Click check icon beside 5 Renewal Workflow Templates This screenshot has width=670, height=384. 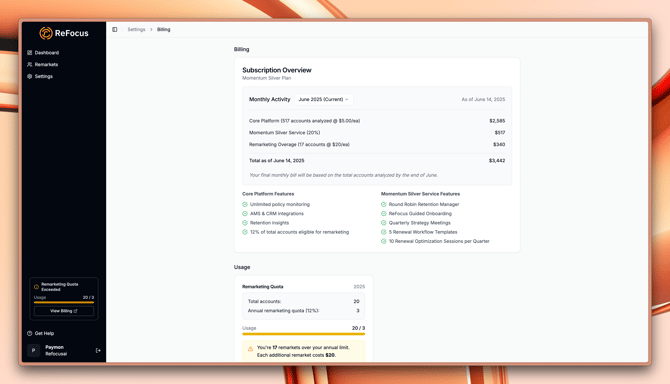tap(384, 232)
